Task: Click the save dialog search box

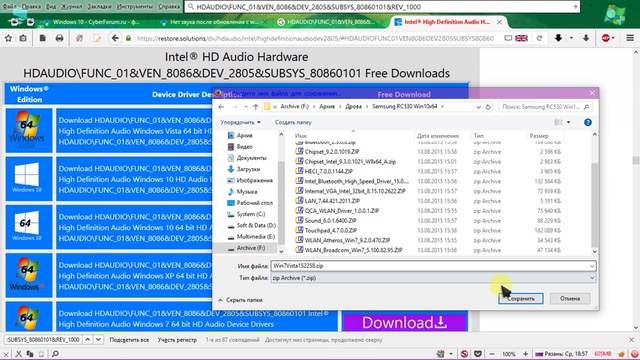Action: pyautogui.click(x=545, y=107)
